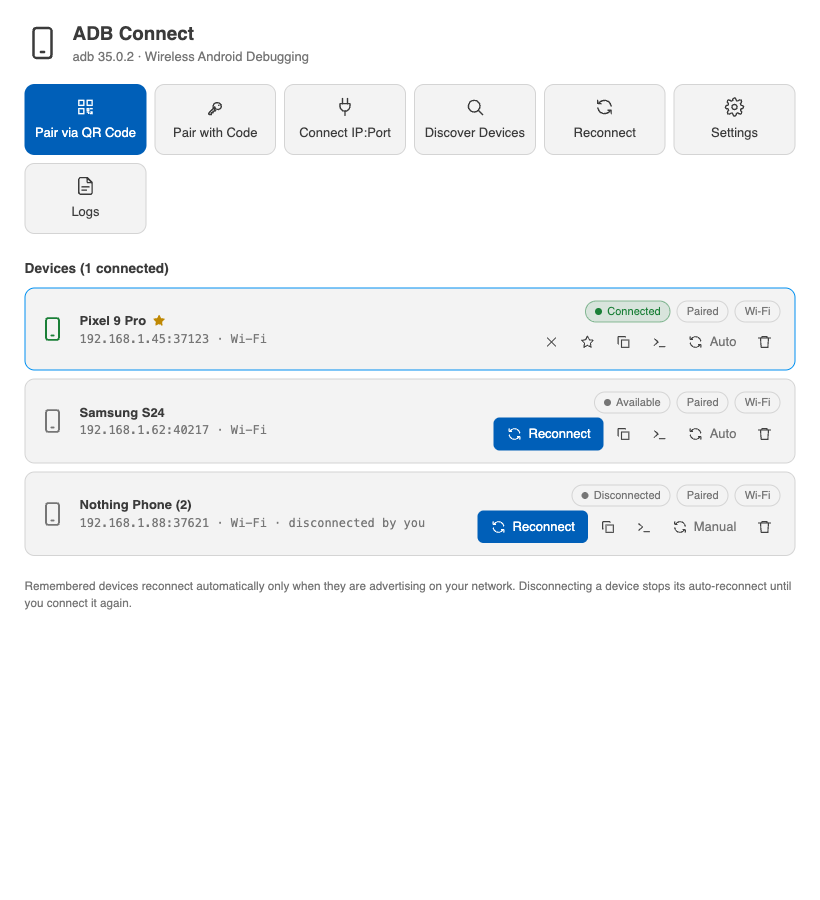Select the Samsung S24 device name
Screen dimensions: 820x900
122,413
